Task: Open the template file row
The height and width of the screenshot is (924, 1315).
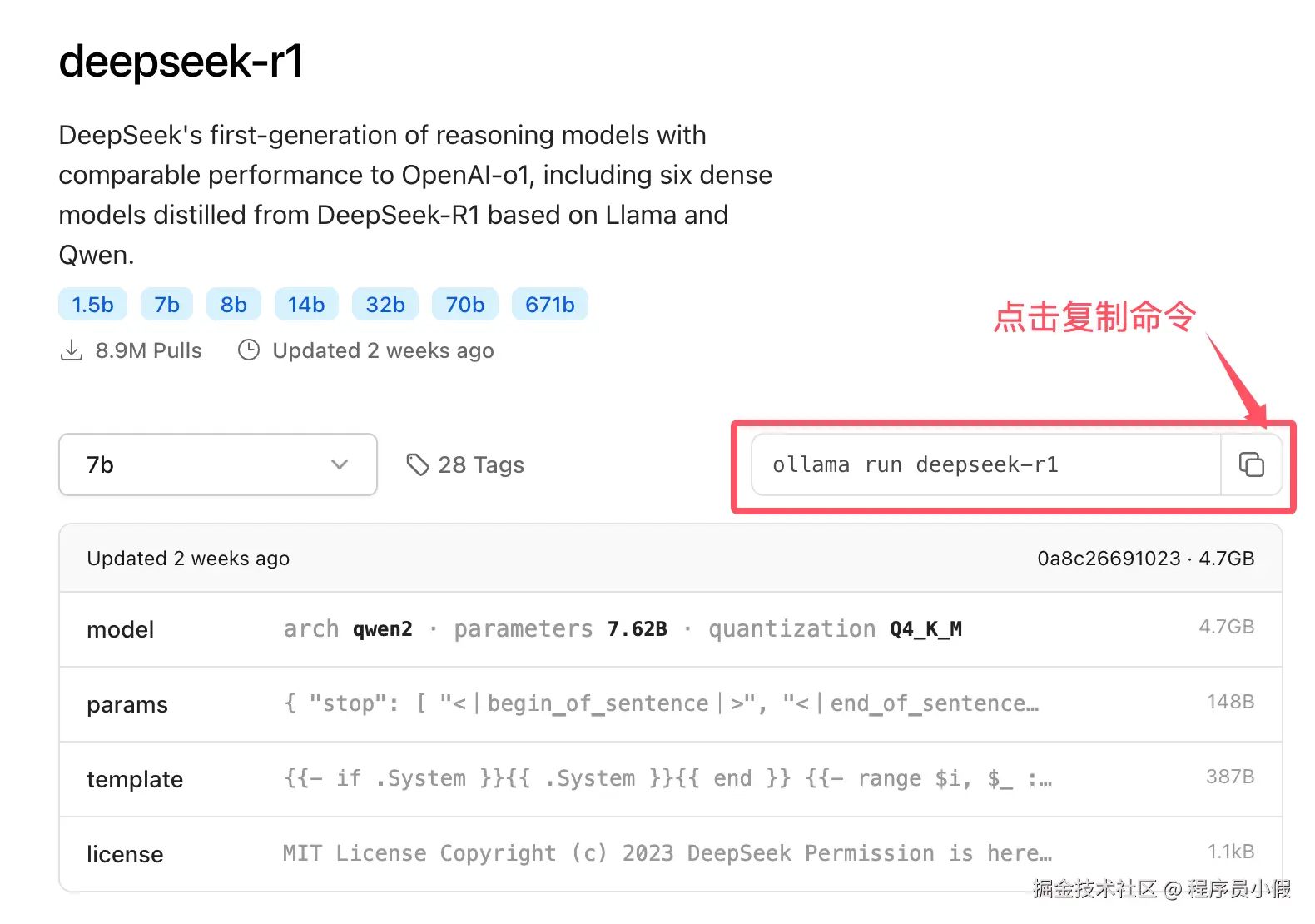Action: click(670, 779)
